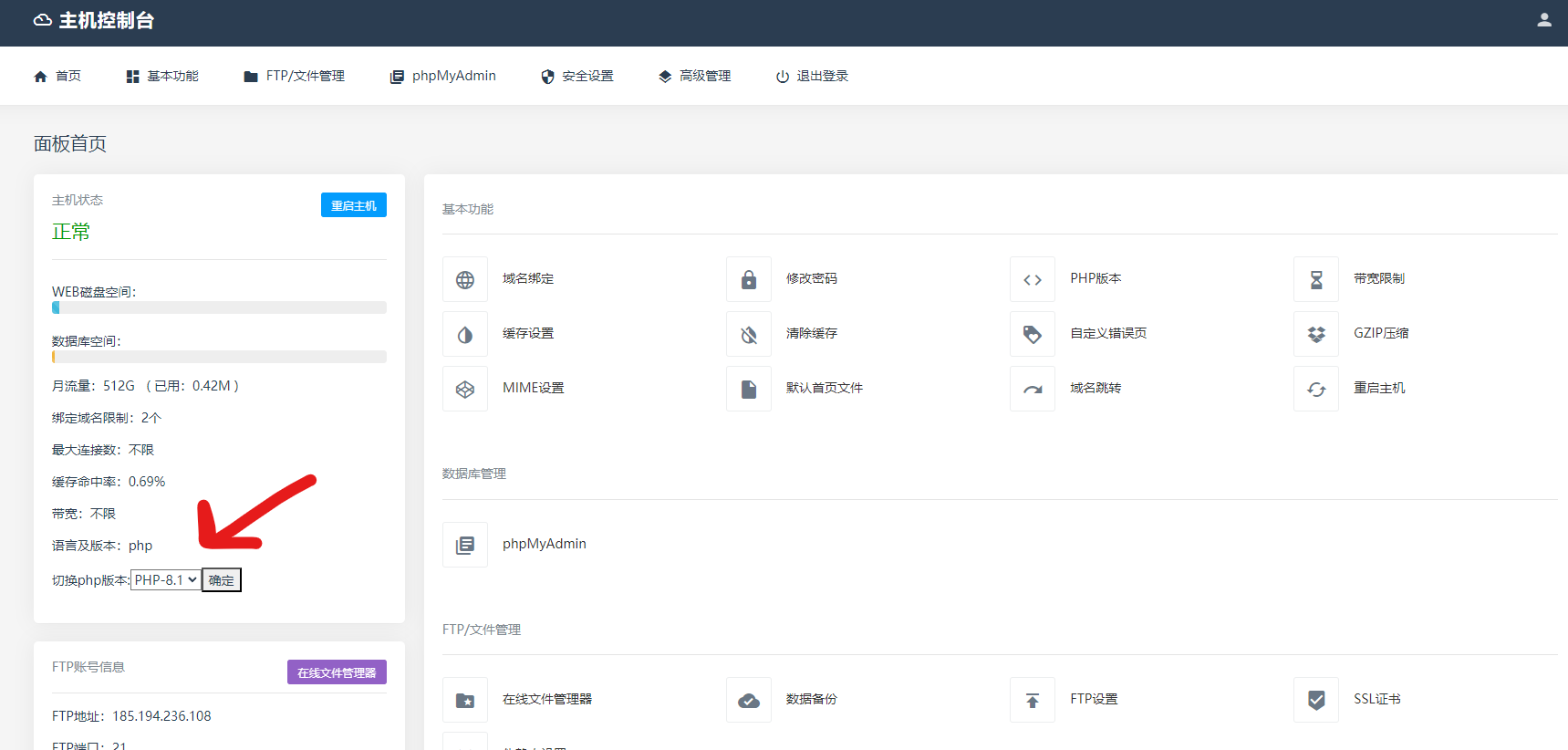Click the 清除缓存 icon

click(x=749, y=334)
